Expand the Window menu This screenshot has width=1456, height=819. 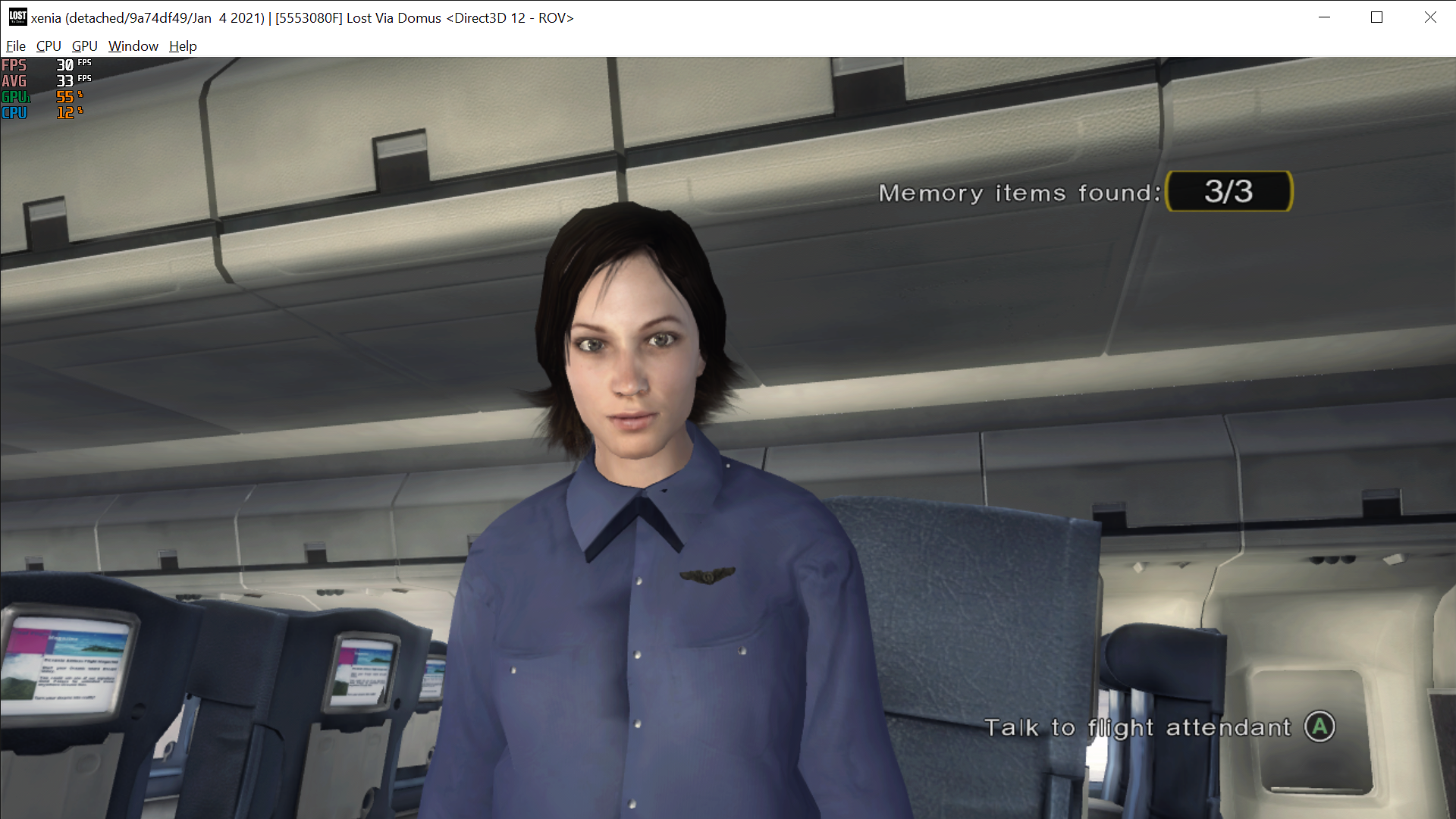(133, 46)
